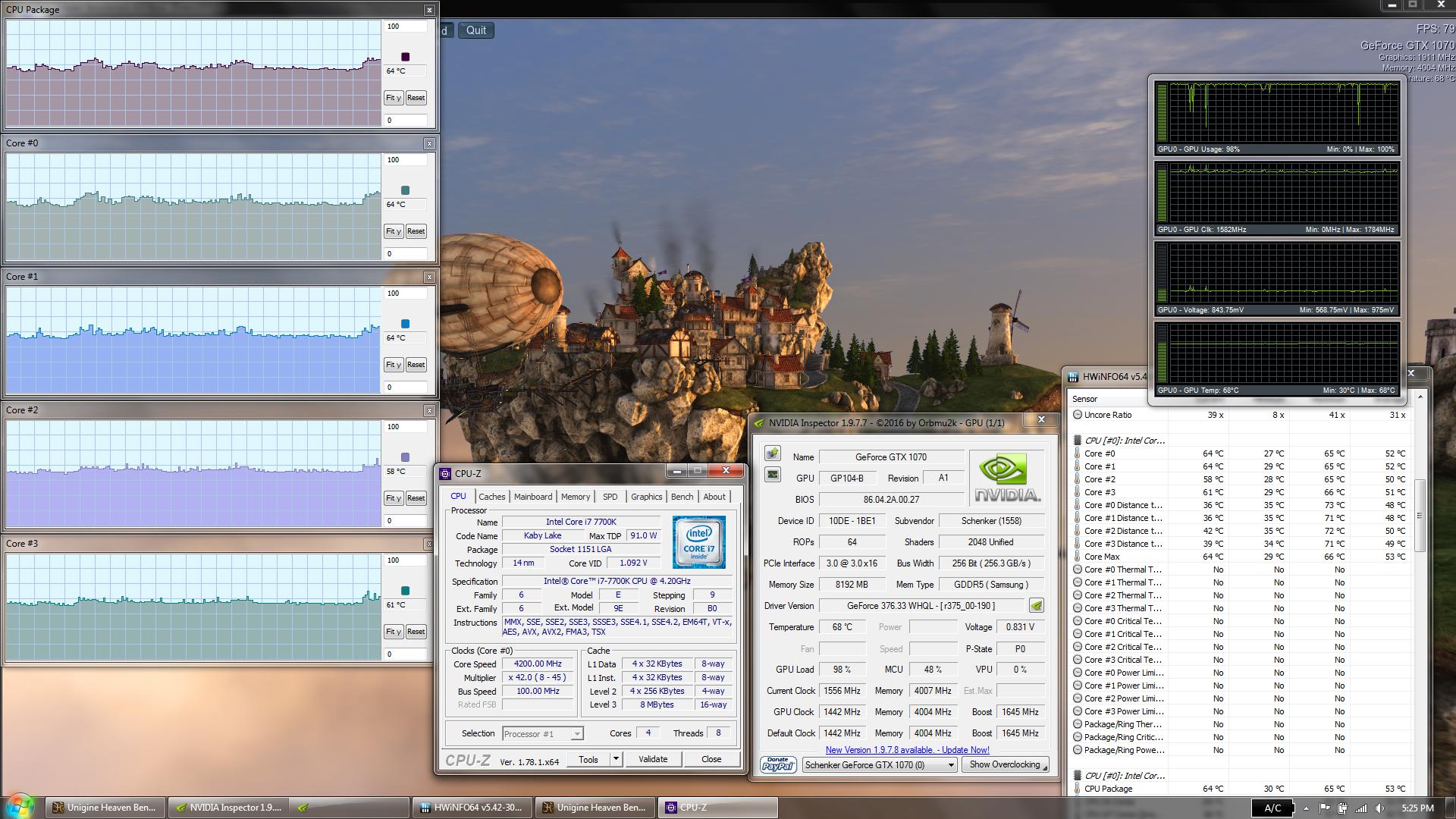Switch to the Caches tab in CPU-Z

click(491, 497)
